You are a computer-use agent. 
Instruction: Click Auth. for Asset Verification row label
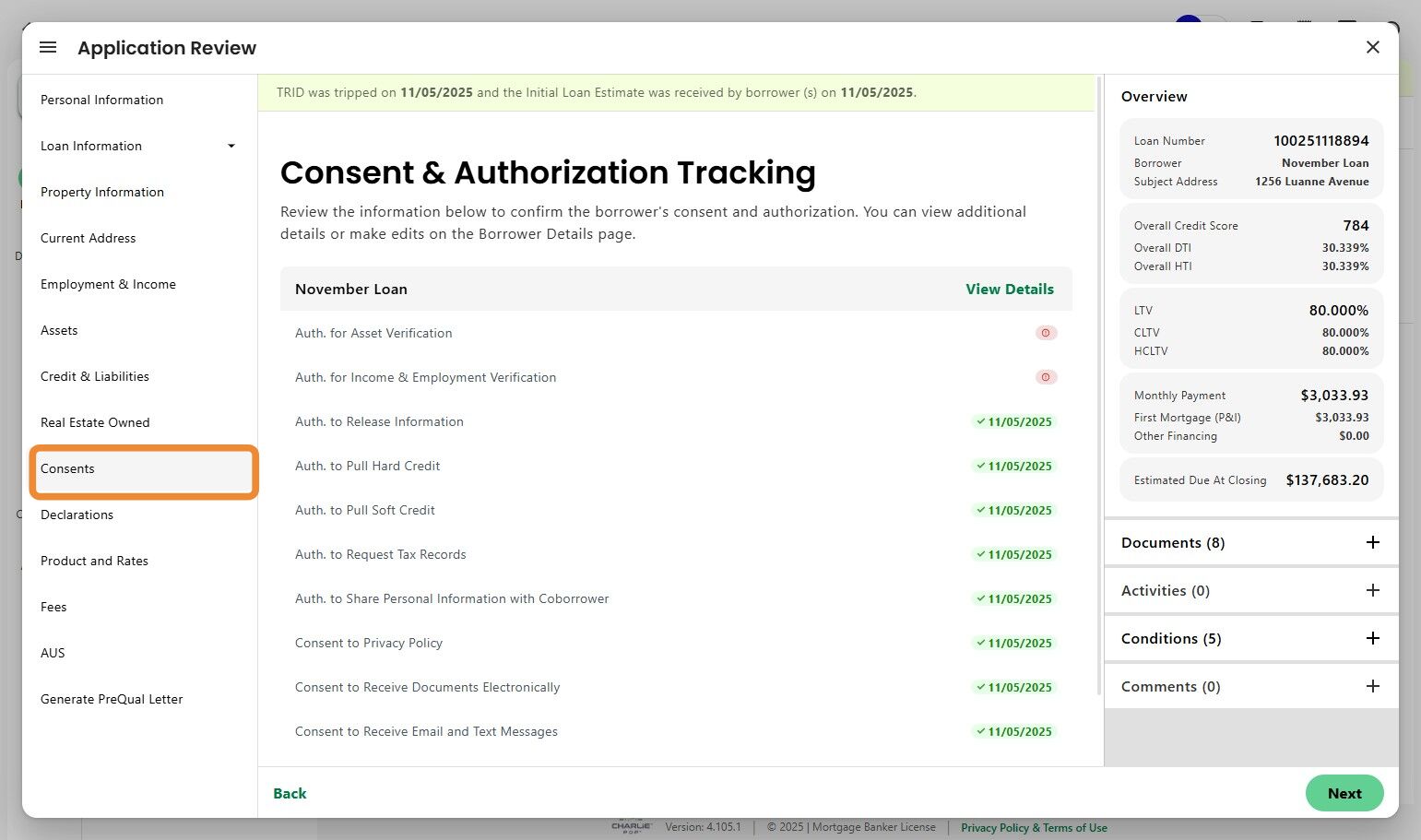373,333
